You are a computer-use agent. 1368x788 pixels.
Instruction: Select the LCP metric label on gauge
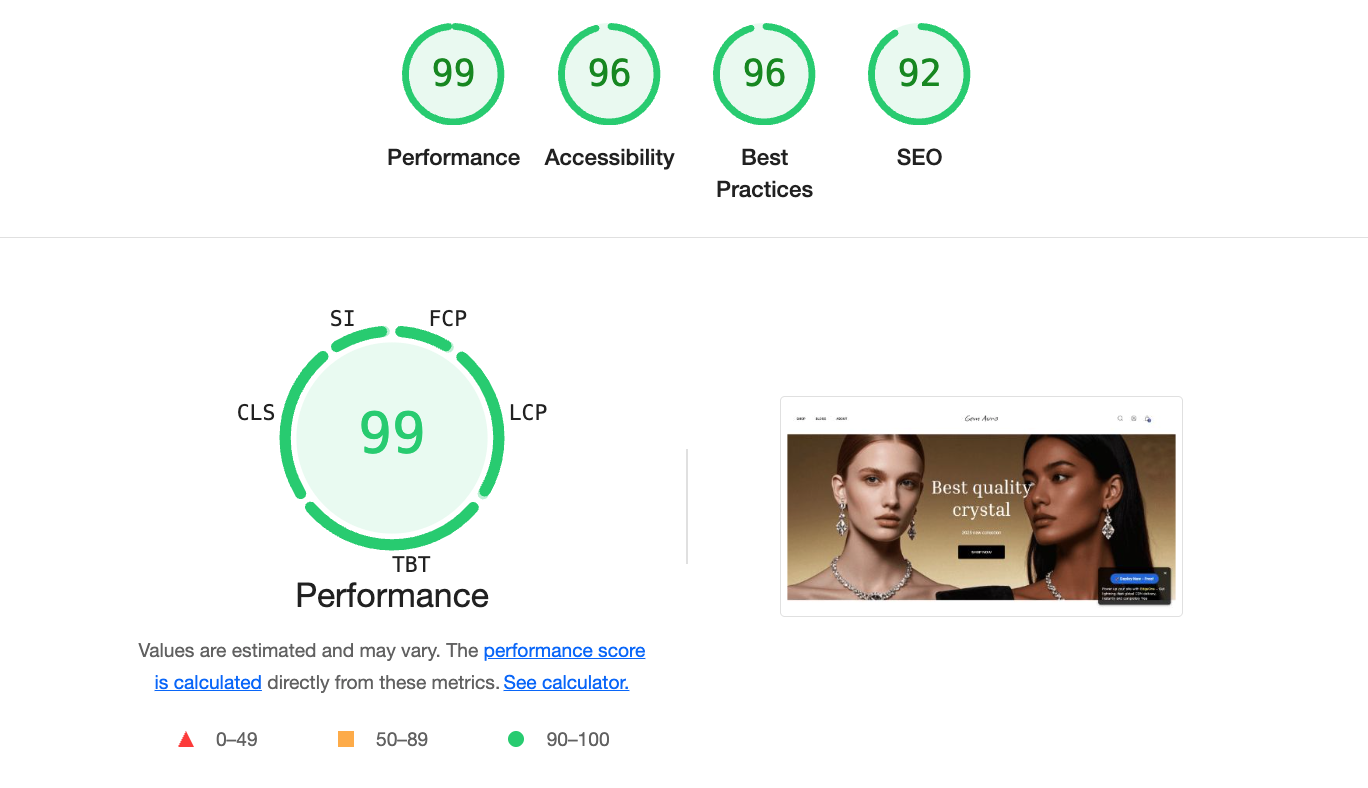[x=528, y=412]
